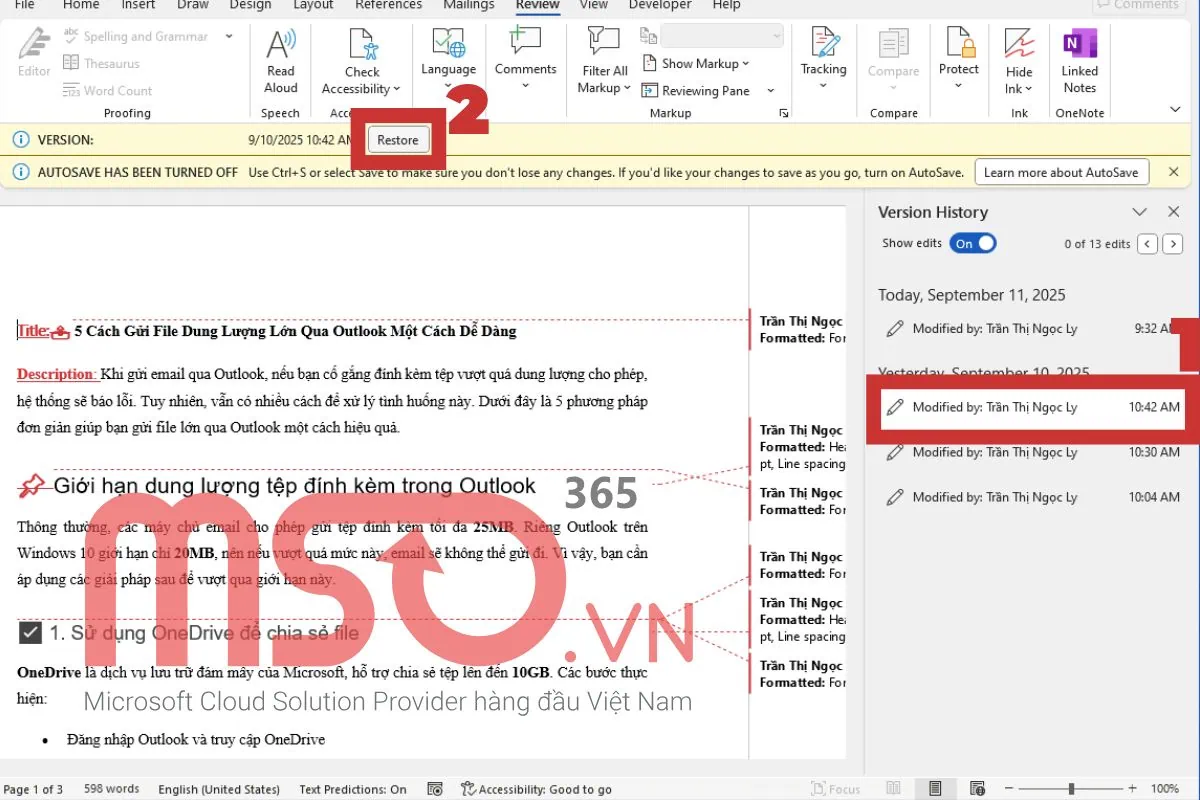Switch to the View tab
Viewport: 1200px width, 800px height.
[594, 6]
